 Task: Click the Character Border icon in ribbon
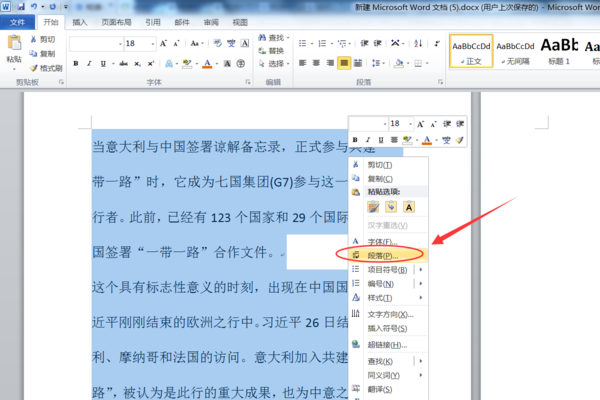pyautogui.click(x=245, y=44)
